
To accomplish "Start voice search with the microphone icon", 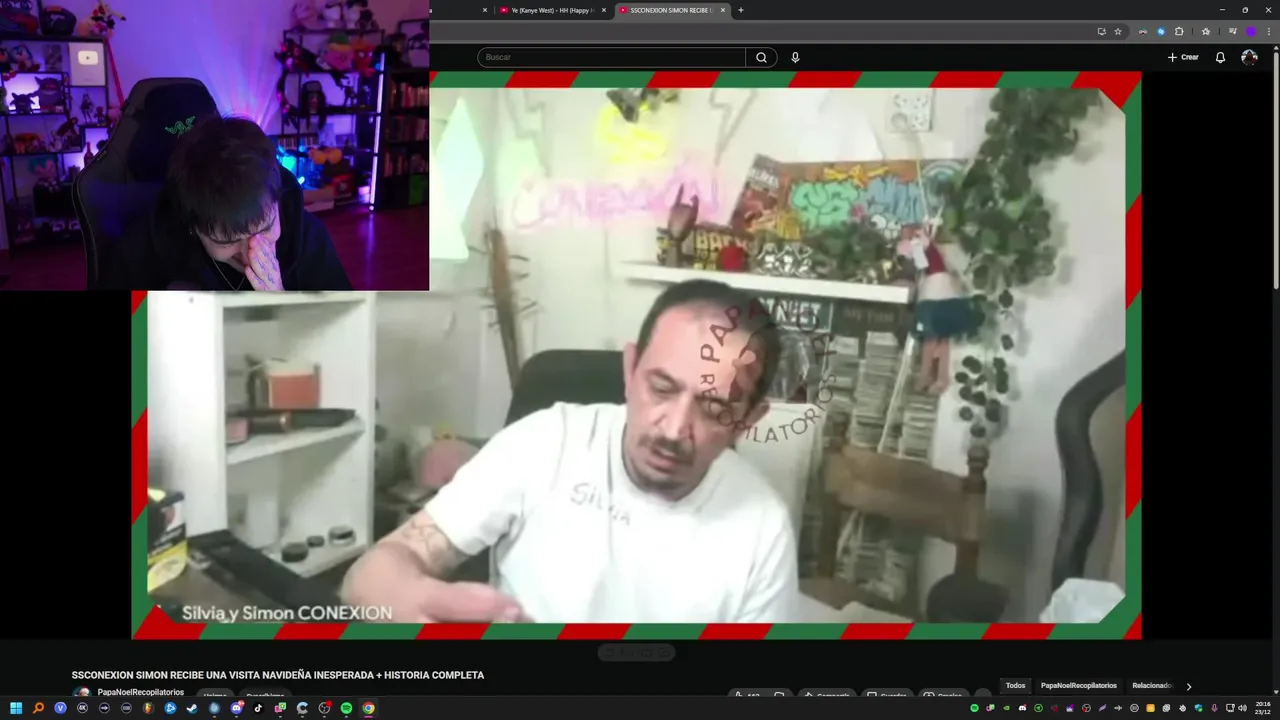I will pyautogui.click(x=795, y=57).
